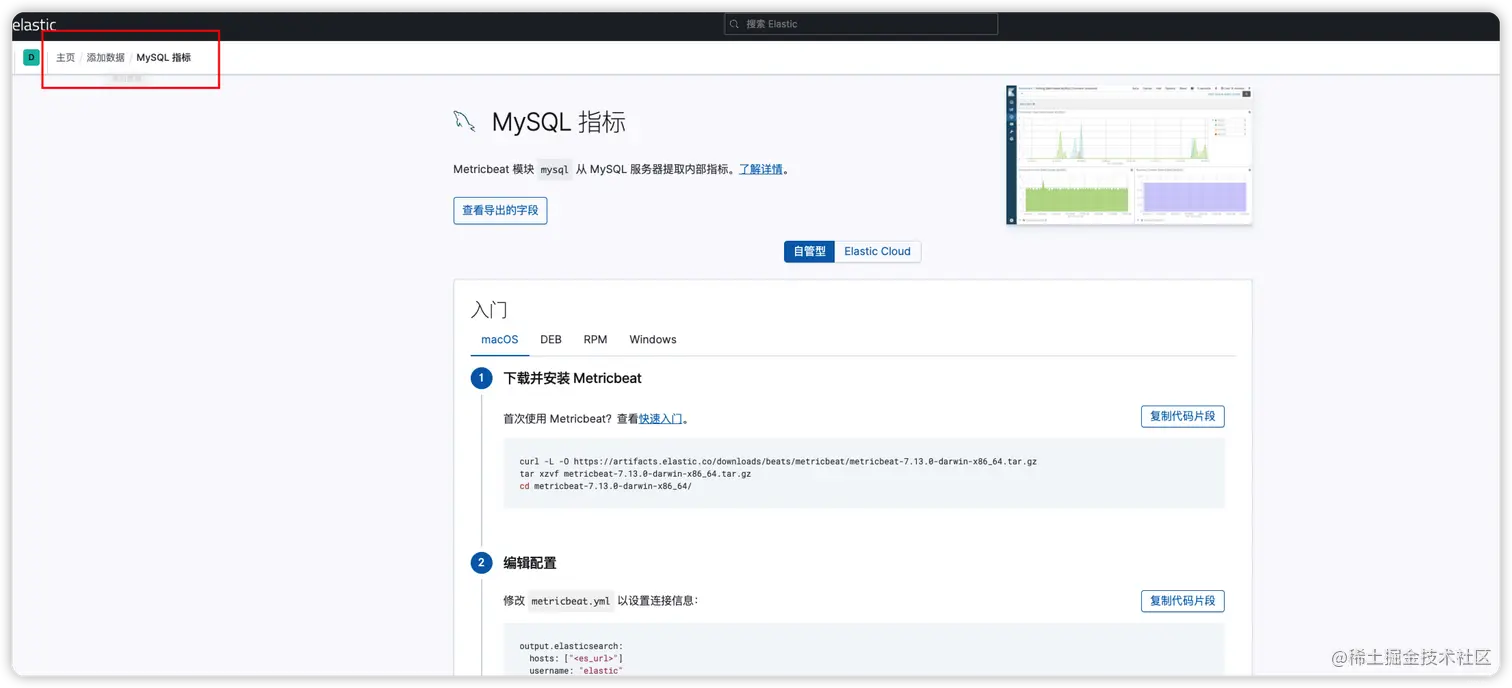Switch to the Elastic Cloud option

click(x=877, y=251)
